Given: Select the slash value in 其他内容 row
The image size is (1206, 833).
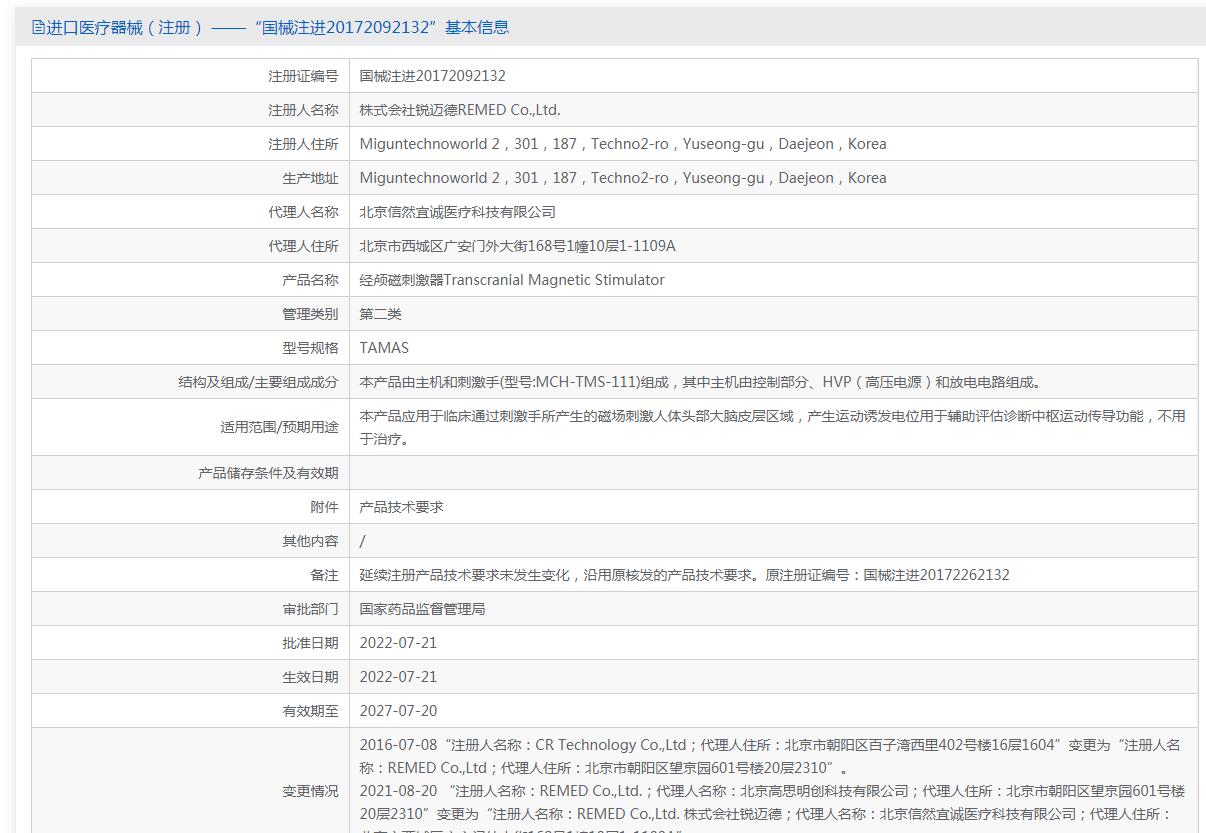Looking at the screenshot, I should 363,541.
